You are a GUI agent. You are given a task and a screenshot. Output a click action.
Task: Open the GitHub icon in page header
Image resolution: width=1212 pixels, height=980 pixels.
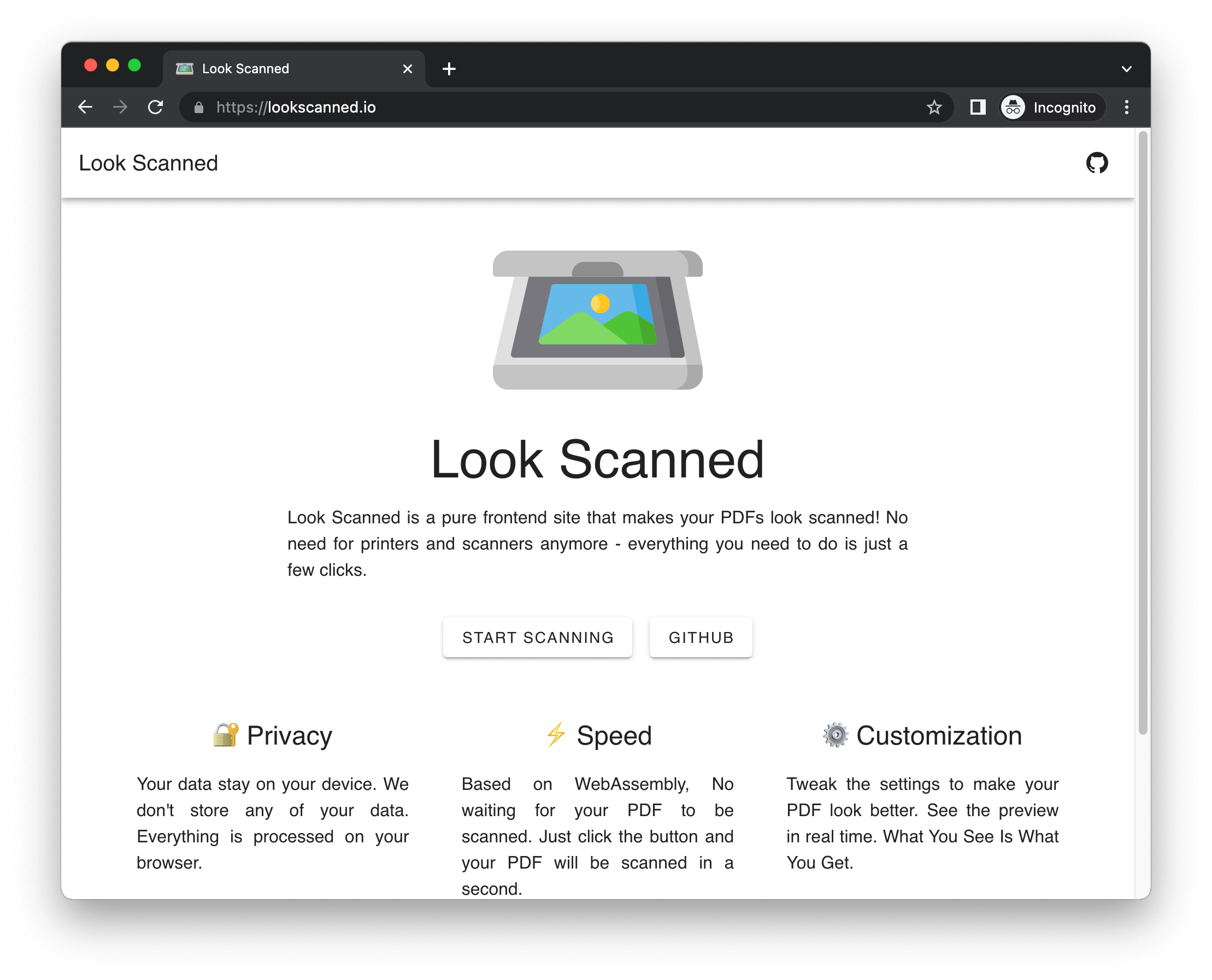click(x=1096, y=163)
